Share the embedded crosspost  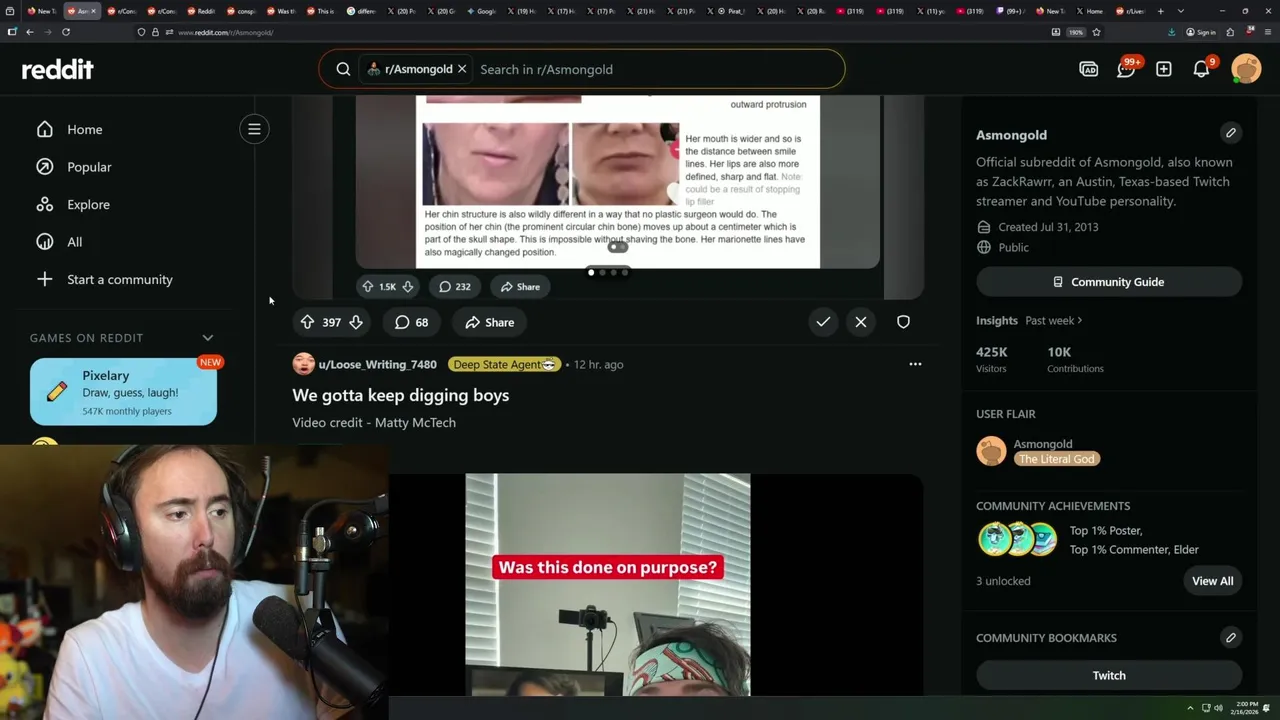click(520, 286)
